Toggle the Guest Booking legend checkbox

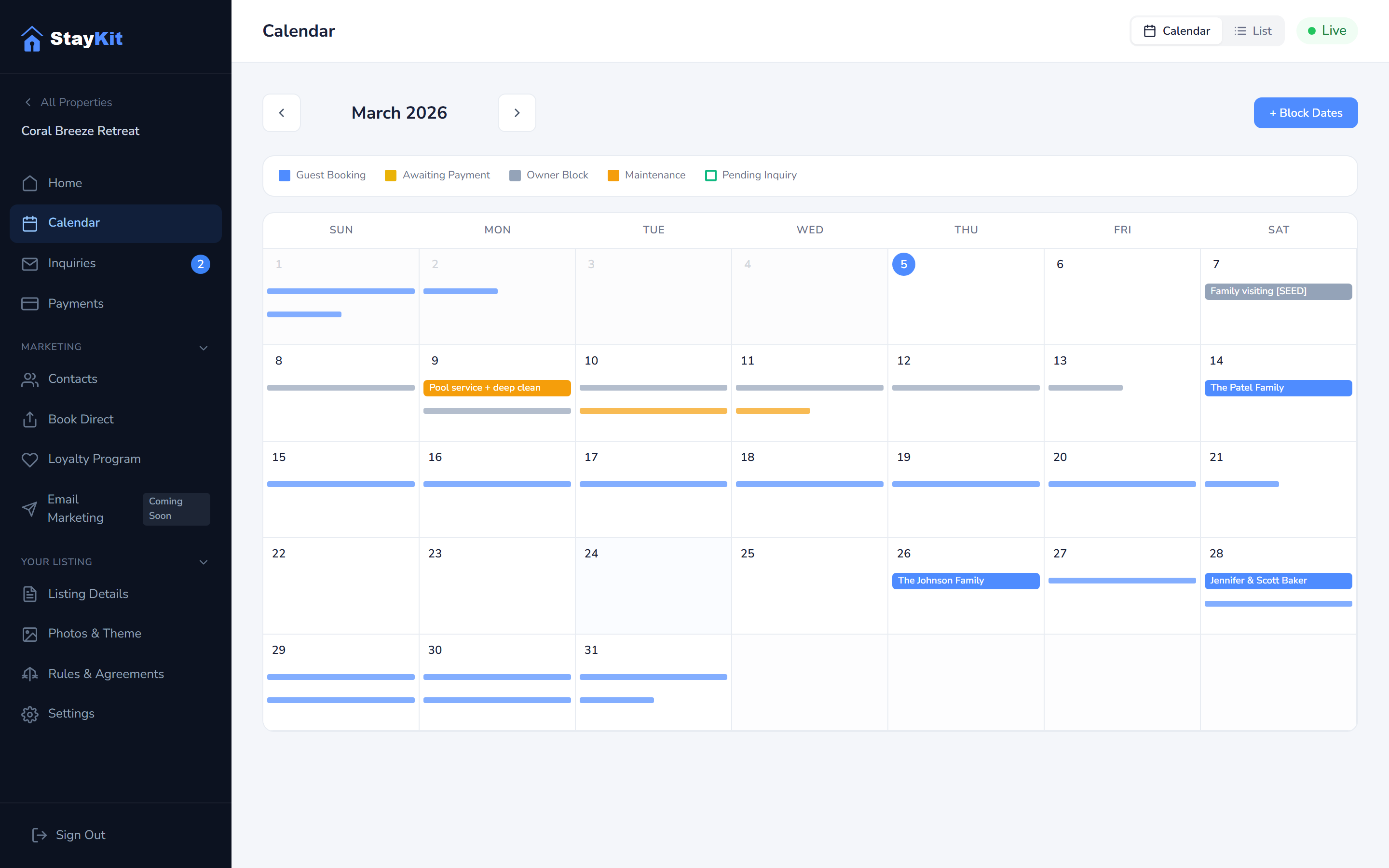[284, 175]
